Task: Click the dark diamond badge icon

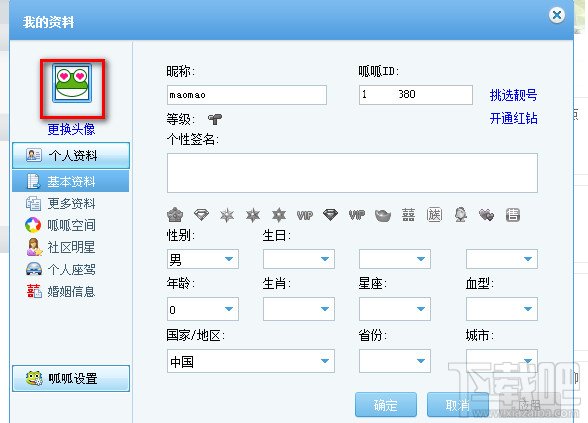Action: [330, 215]
